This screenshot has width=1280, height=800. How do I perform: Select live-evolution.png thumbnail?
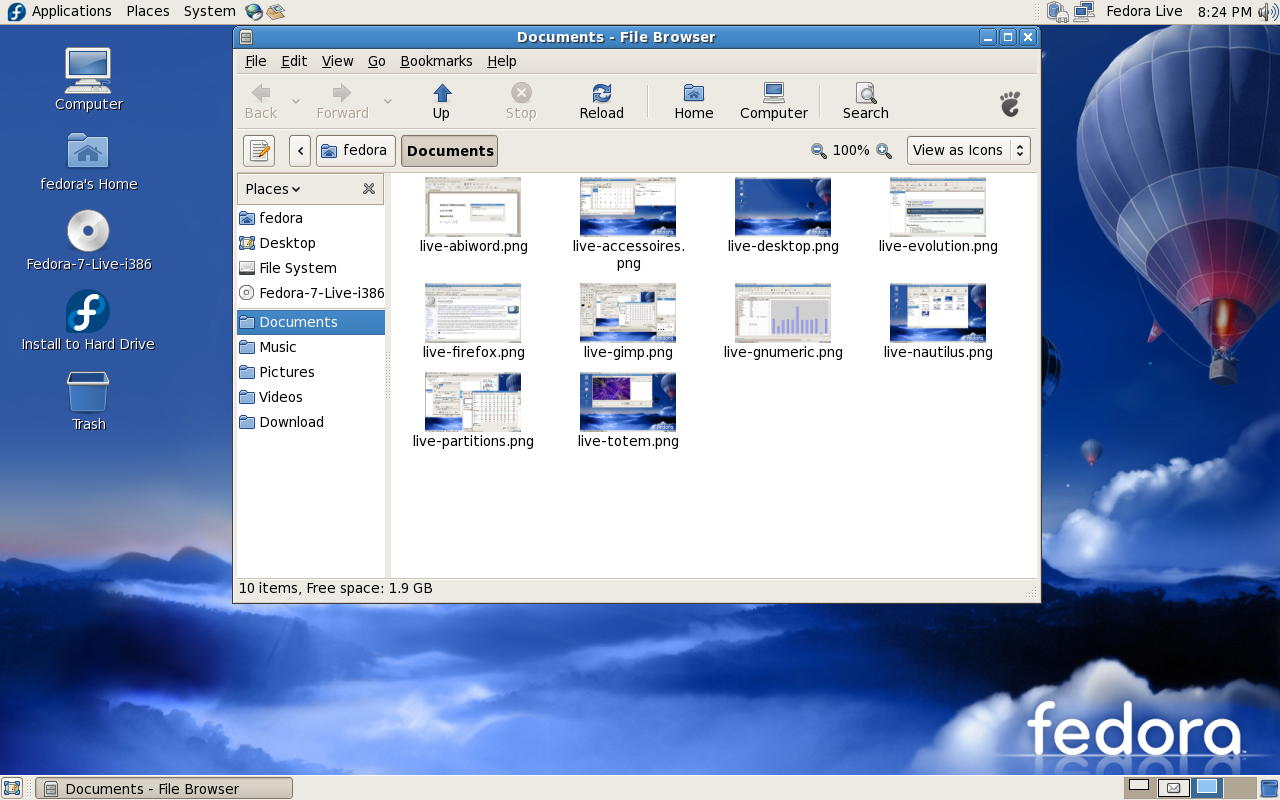(938, 207)
